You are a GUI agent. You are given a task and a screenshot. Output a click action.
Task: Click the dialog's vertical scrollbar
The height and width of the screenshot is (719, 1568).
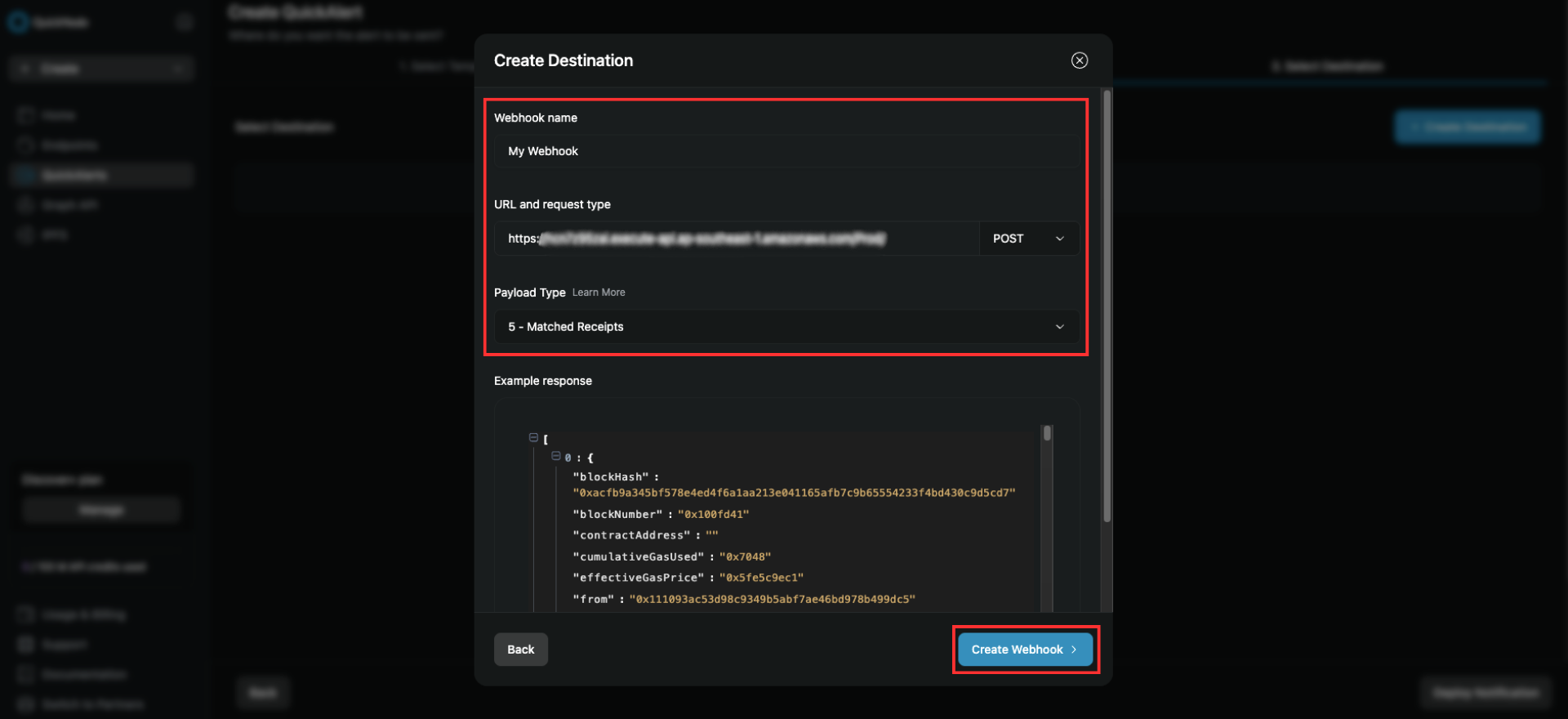pyautogui.click(x=1107, y=306)
